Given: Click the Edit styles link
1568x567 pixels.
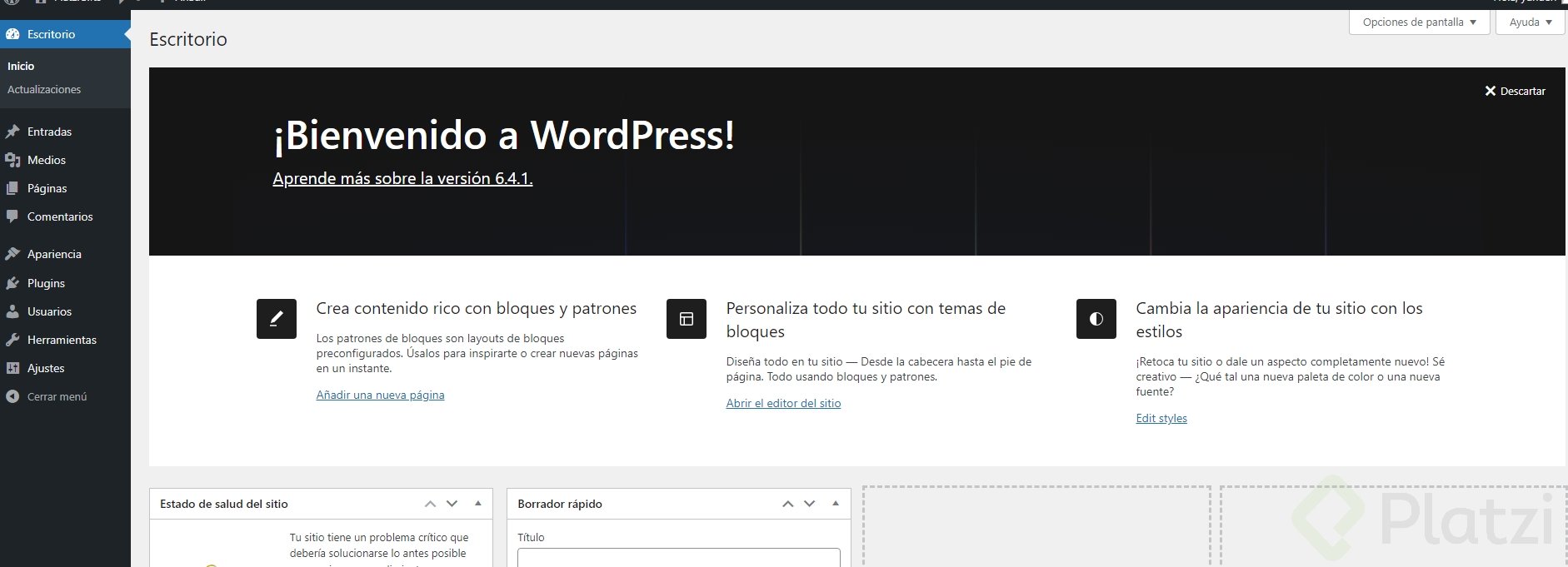Looking at the screenshot, I should [x=1161, y=418].
